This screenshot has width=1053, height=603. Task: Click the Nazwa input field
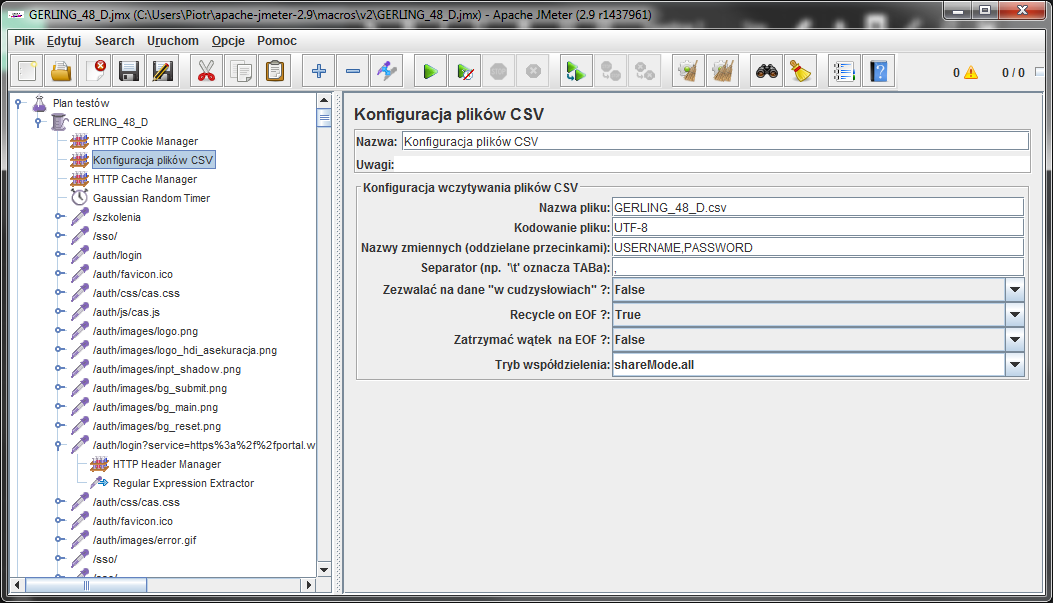point(715,141)
